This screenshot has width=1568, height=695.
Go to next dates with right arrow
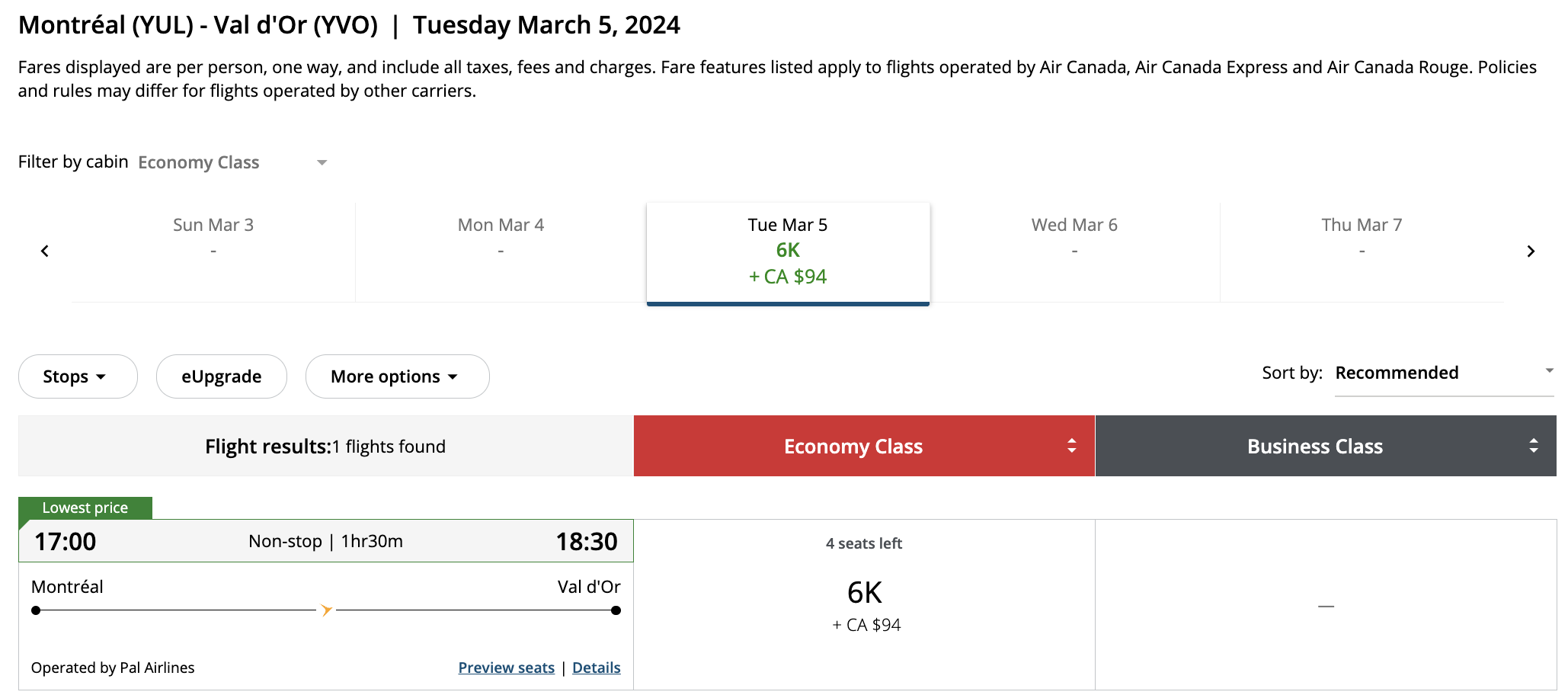[x=1531, y=251]
